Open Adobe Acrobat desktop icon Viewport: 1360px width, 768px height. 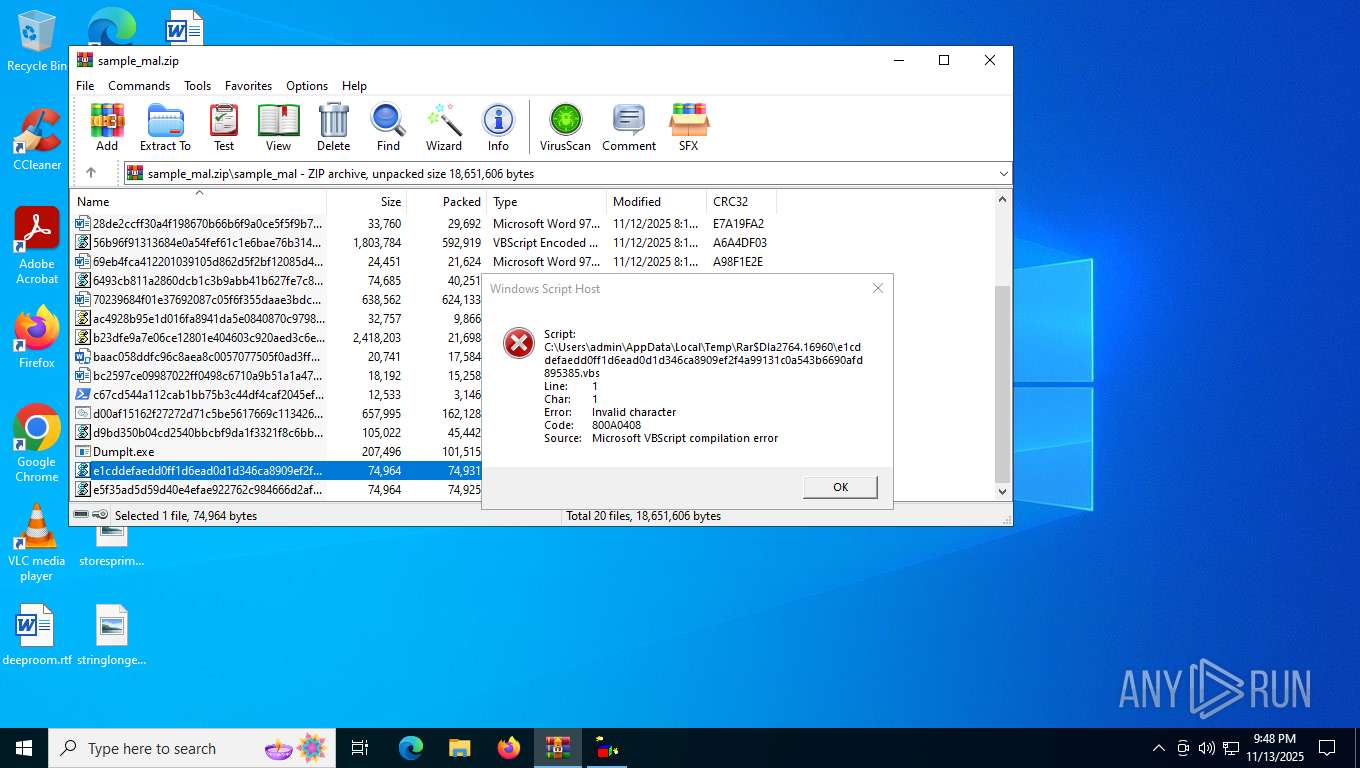click(x=37, y=246)
